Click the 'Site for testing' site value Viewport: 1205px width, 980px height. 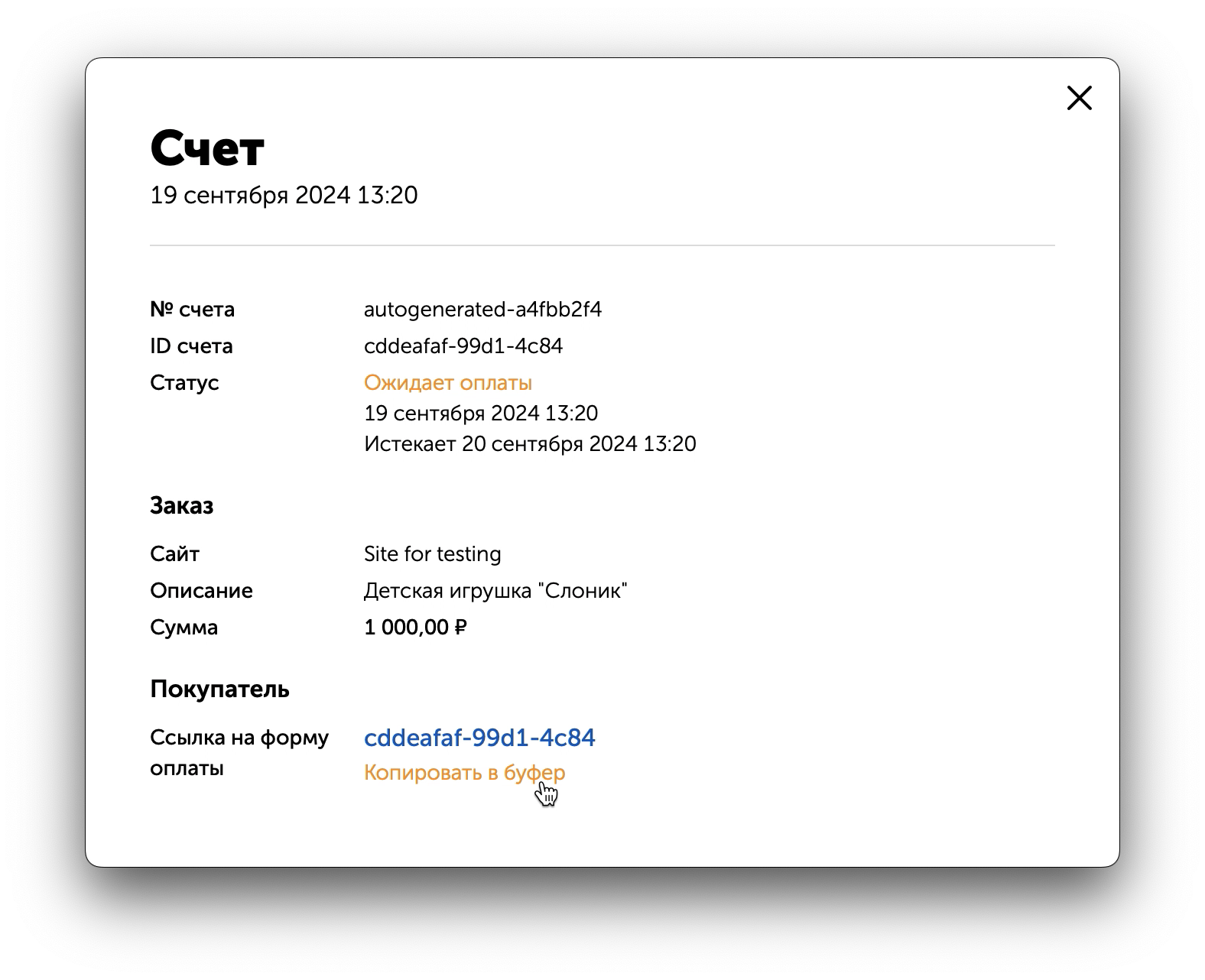(x=432, y=554)
